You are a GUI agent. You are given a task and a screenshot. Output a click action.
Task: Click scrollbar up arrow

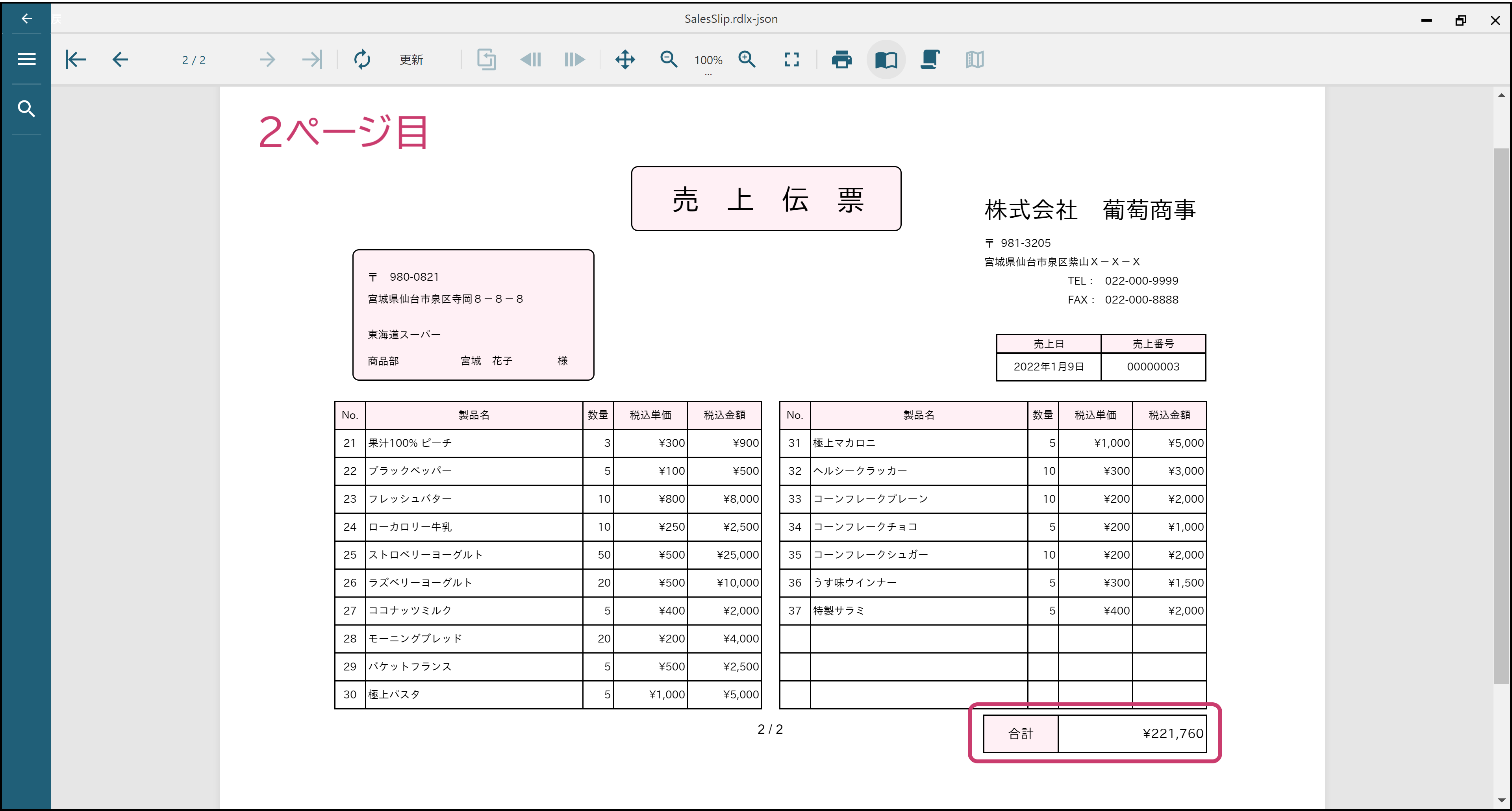click(1501, 95)
